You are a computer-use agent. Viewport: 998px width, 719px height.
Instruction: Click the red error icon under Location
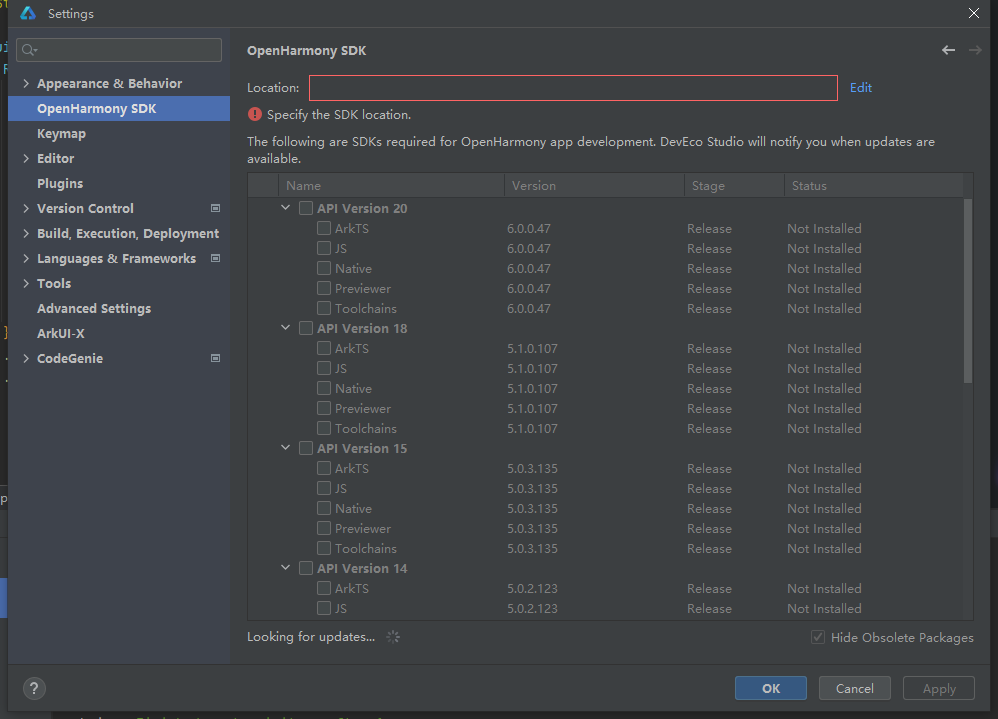255,115
